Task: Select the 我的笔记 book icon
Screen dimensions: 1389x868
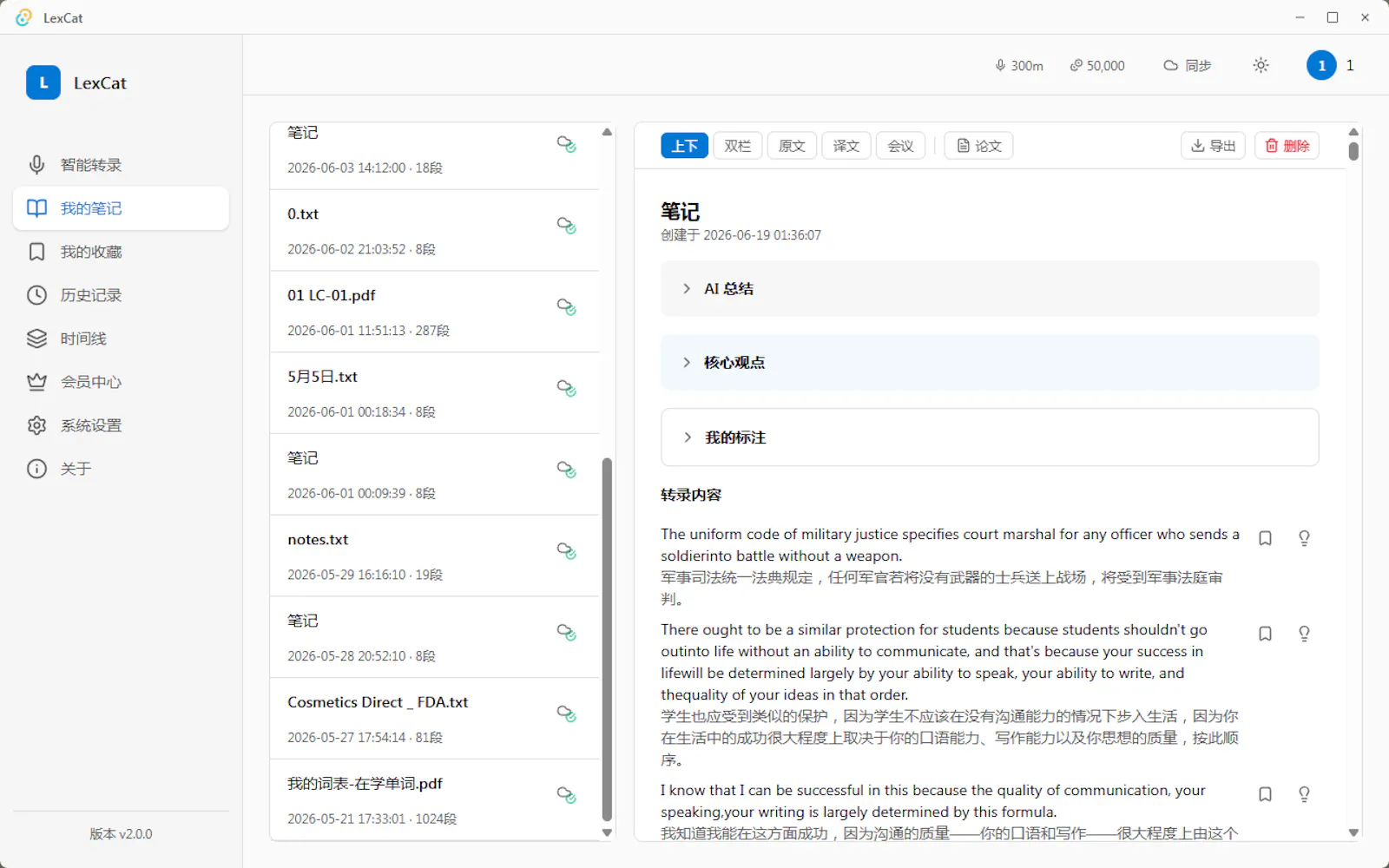Action: point(36,208)
